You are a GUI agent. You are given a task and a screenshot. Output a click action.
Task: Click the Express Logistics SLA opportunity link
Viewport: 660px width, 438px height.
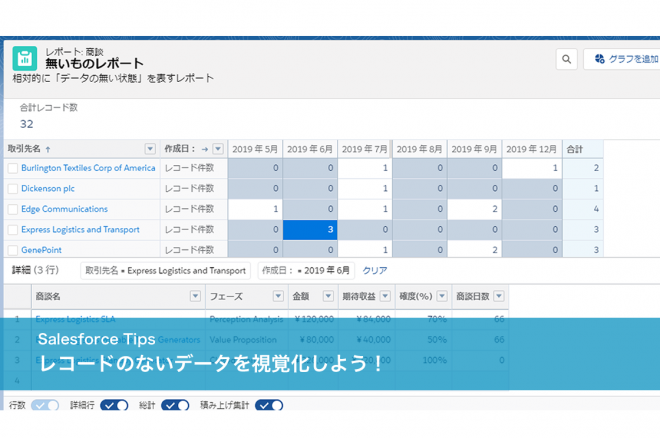pyautogui.click(x=75, y=319)
